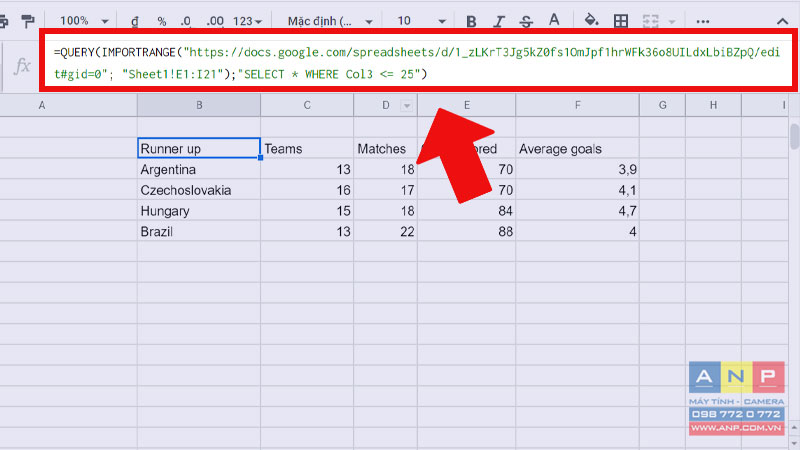
Task: Select Teams value 15 for Hungary
Action: click(x=307, y=211)
